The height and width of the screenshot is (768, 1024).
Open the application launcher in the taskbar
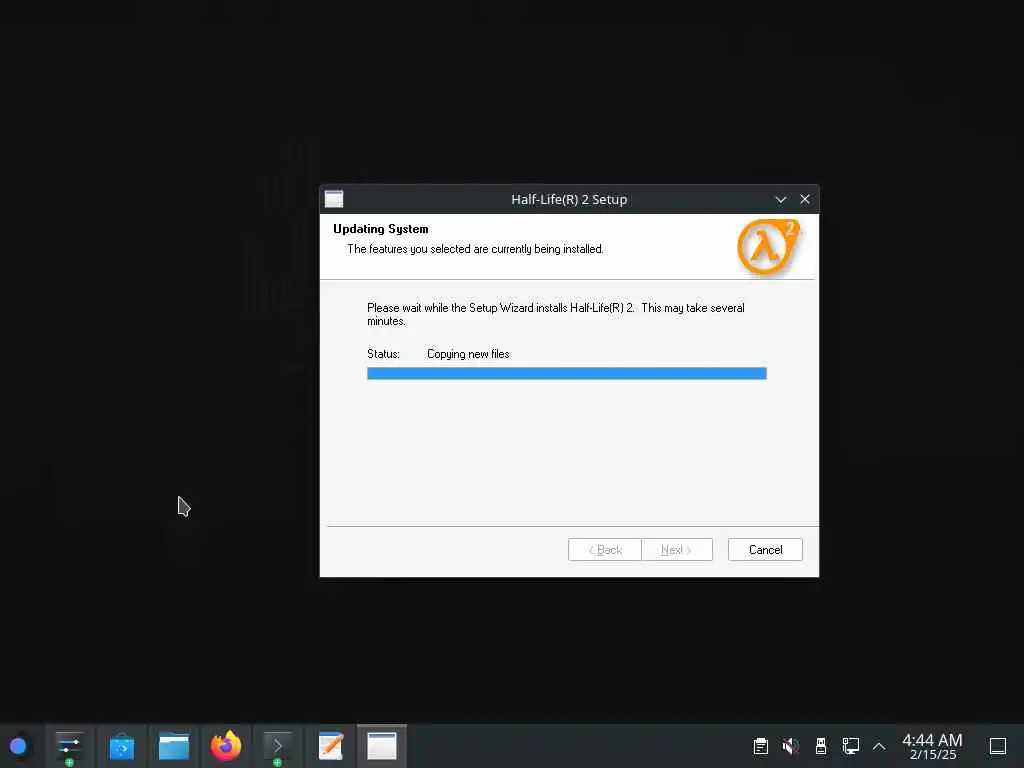(x=18, y=746)
